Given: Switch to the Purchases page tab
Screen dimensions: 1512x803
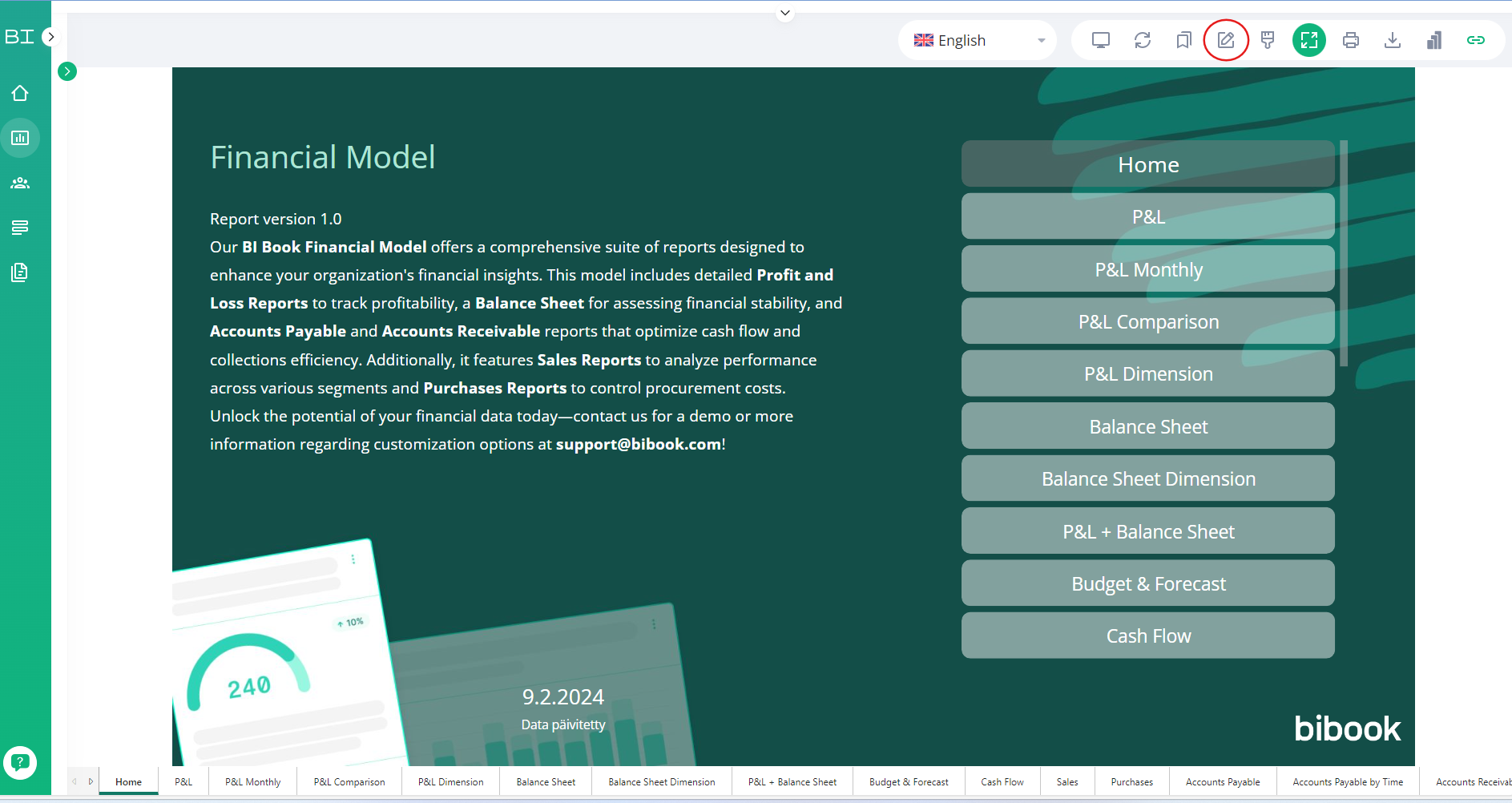Looking at the screenshot, I should [x=1132, y=782].
